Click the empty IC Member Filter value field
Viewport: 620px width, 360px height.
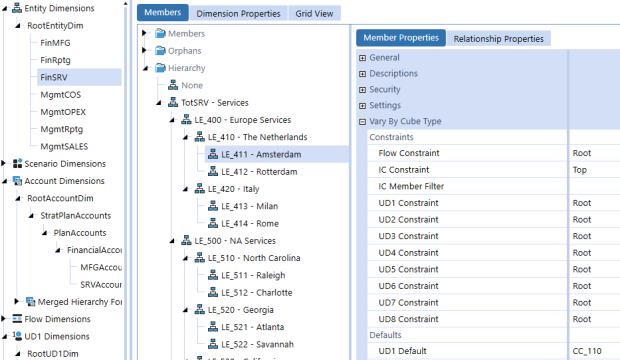tap(594, 186)
